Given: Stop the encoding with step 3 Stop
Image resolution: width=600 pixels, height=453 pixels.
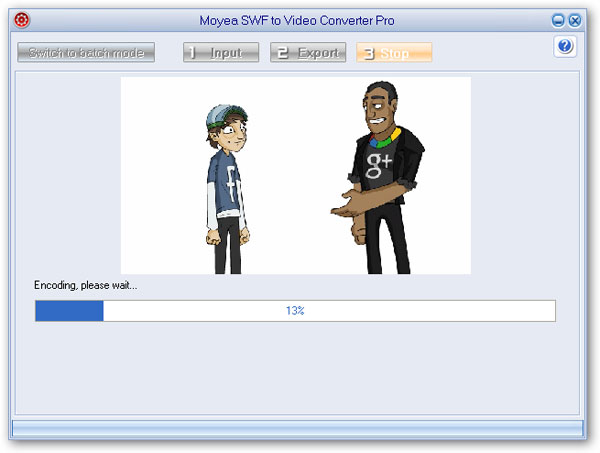Looking at the screenshot, I should tap(394, 52).
